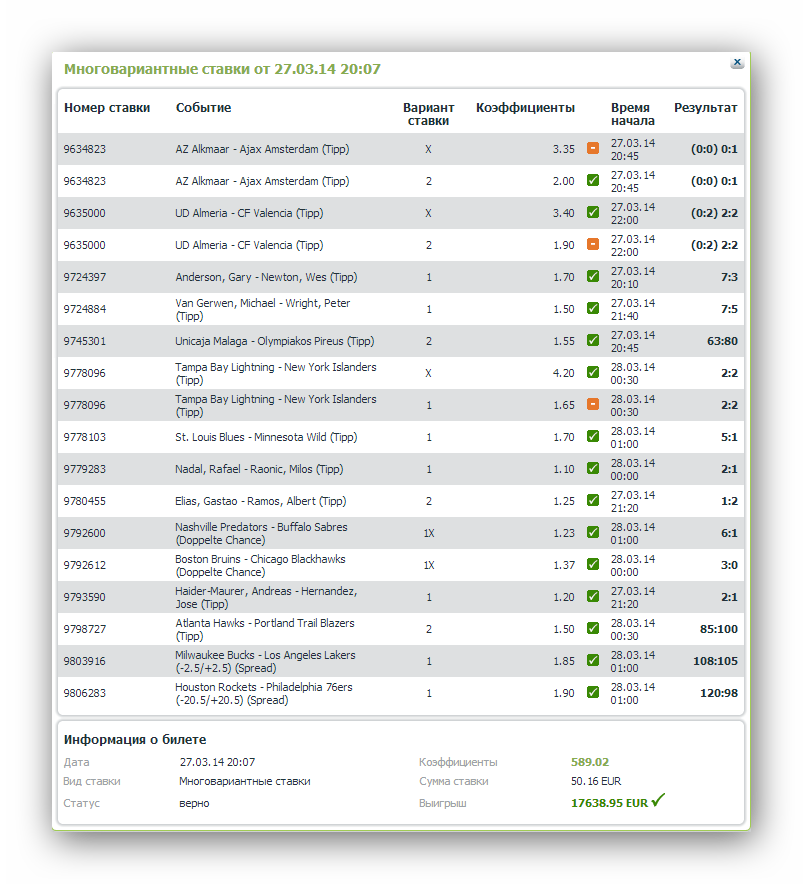Image resolution: width=803 pixels, height=884 pixels.
Task: Click the green check in the Nadal, Rafael row
Action: pyautogui.click(x=593, y=468)
